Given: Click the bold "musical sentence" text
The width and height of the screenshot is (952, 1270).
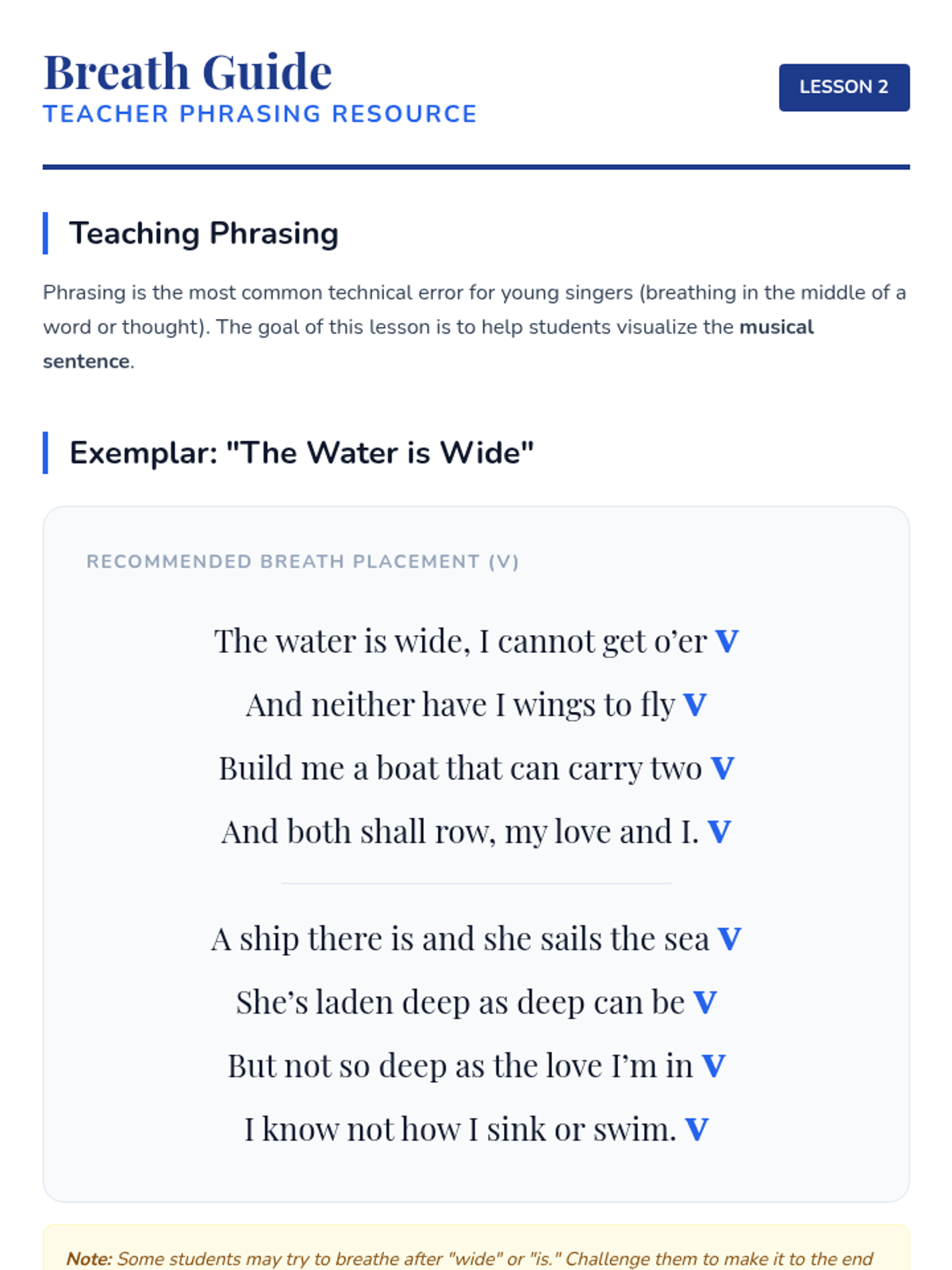Looking at the screenshot, I should click(776, 327).
